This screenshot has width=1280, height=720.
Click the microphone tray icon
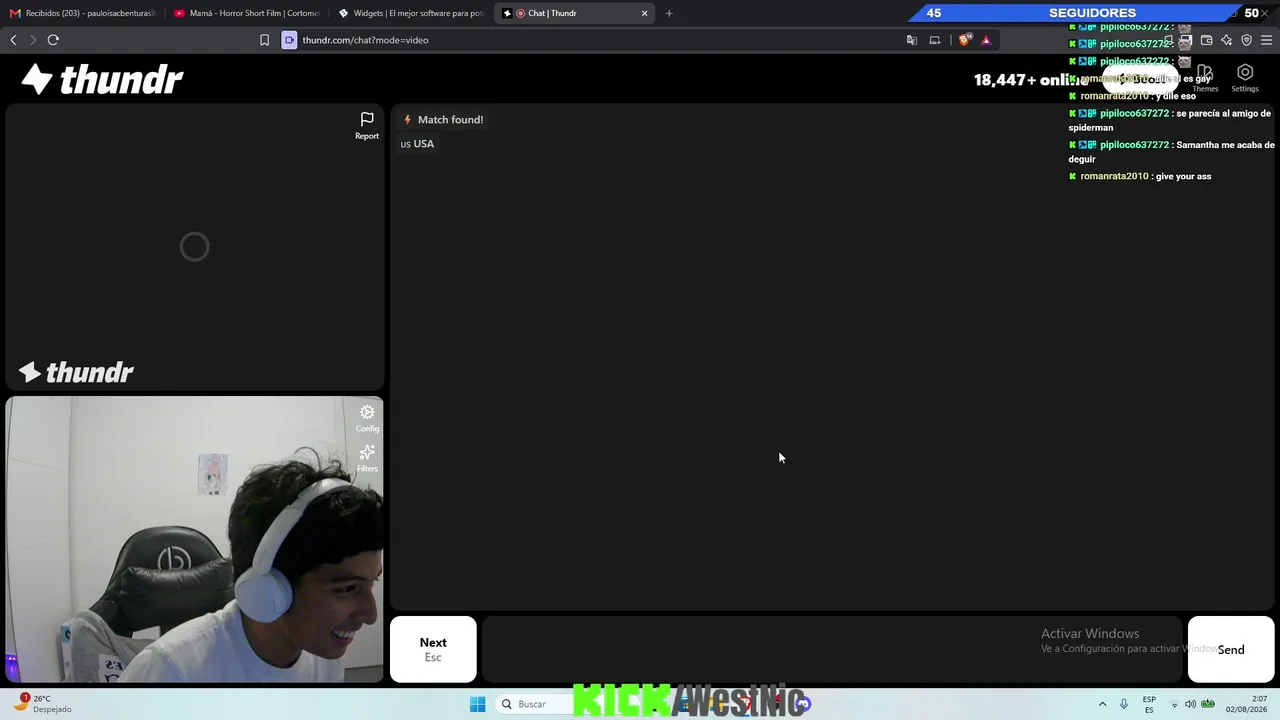pyautogui.click(x=1124, y=704)
